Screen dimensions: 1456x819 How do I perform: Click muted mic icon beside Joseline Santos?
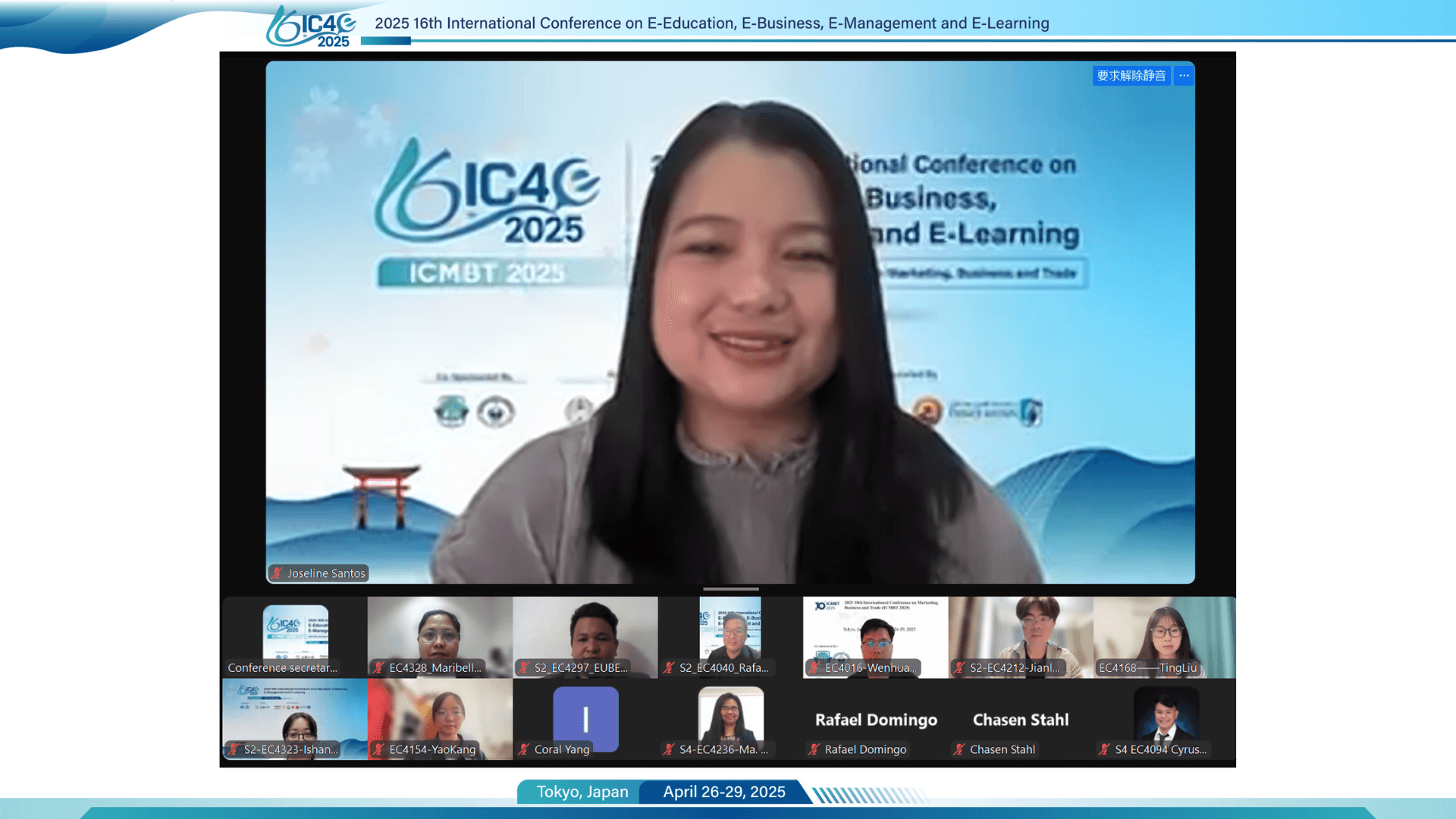click(278, 573)
